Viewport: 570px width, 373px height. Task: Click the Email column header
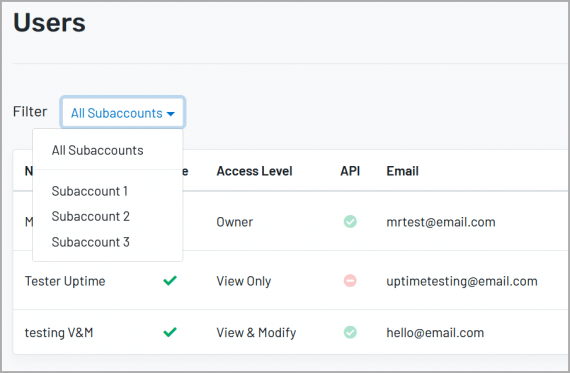click(x=402, y=171)
